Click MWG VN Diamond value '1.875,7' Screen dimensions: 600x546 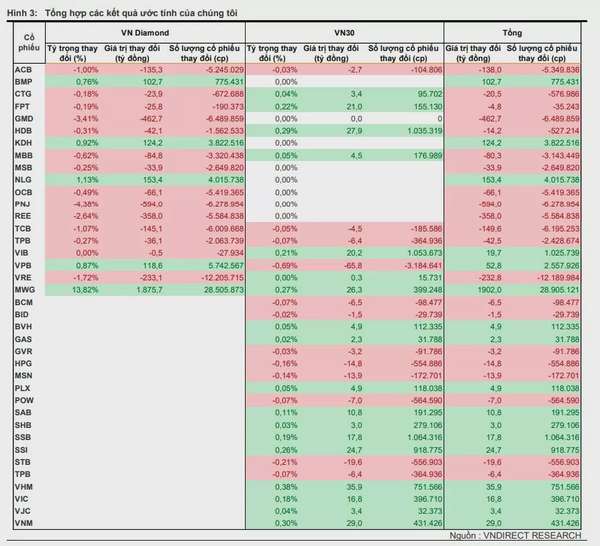pyautogui.click(x=150, y=290)
